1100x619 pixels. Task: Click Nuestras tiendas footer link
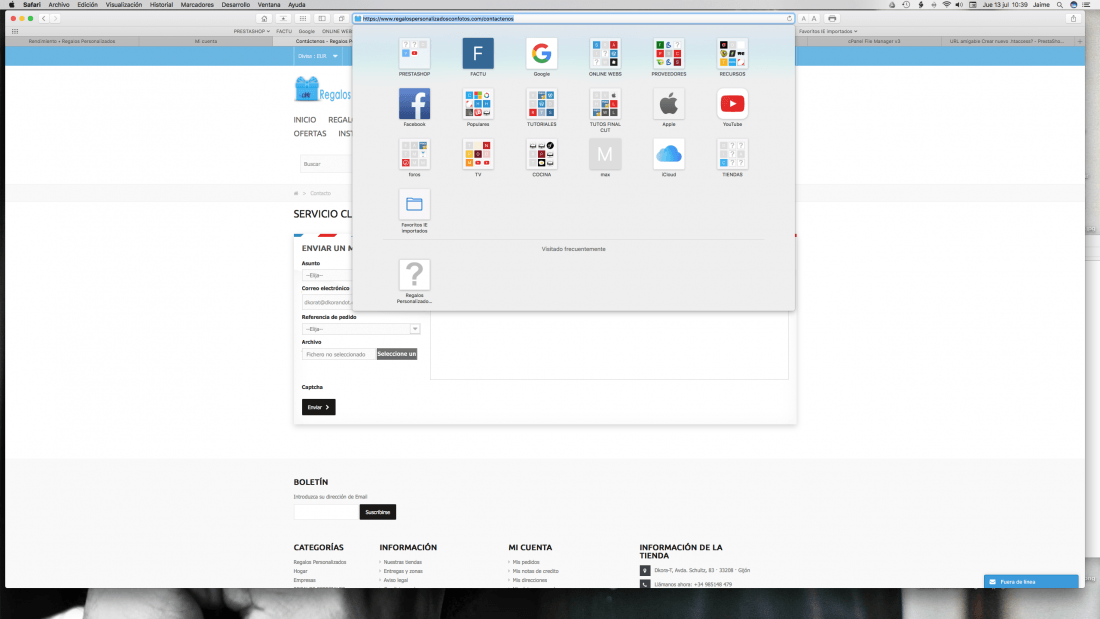pyautogui.click(x=403, y=562)
